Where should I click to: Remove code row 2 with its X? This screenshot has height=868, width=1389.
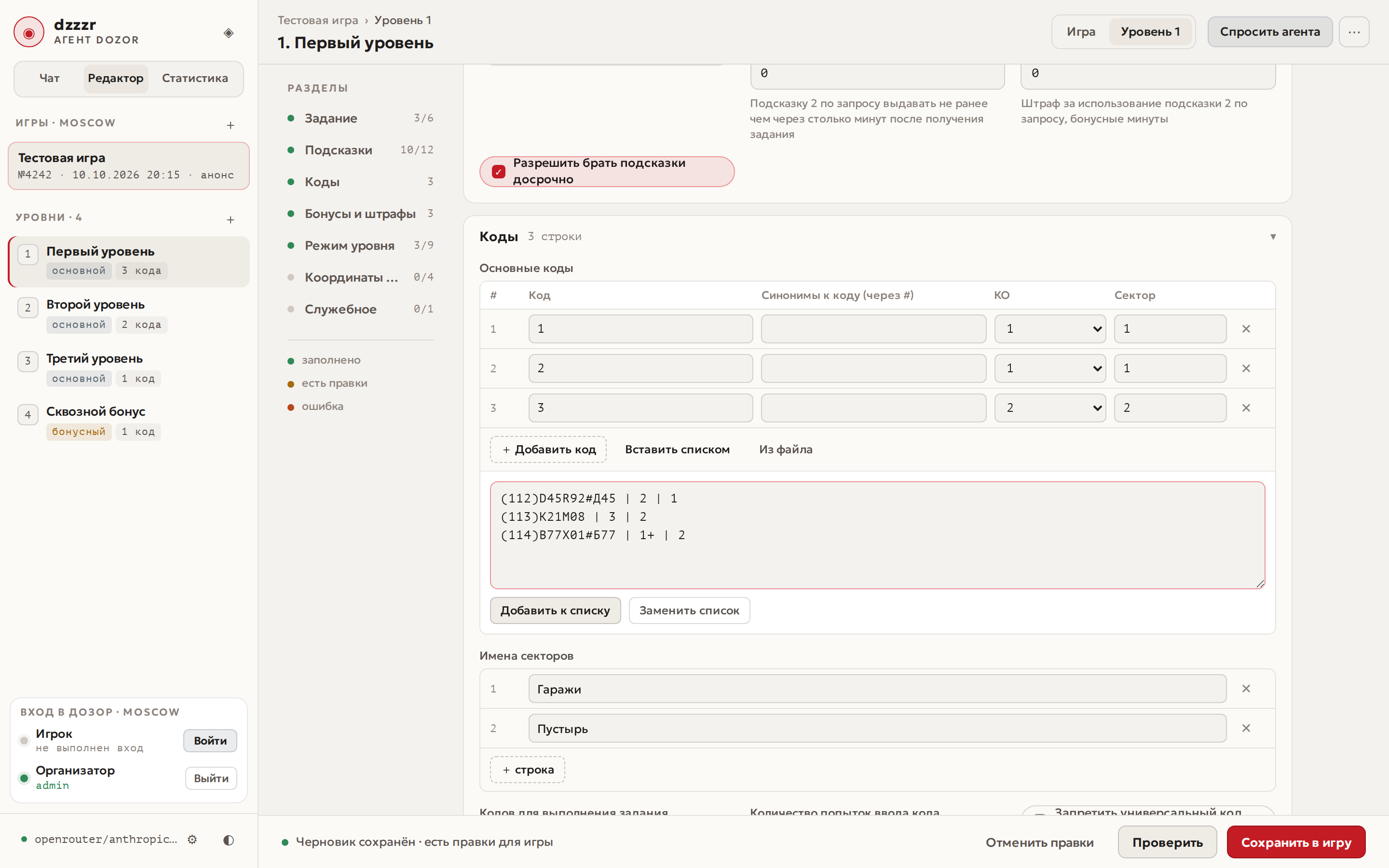1245,368
